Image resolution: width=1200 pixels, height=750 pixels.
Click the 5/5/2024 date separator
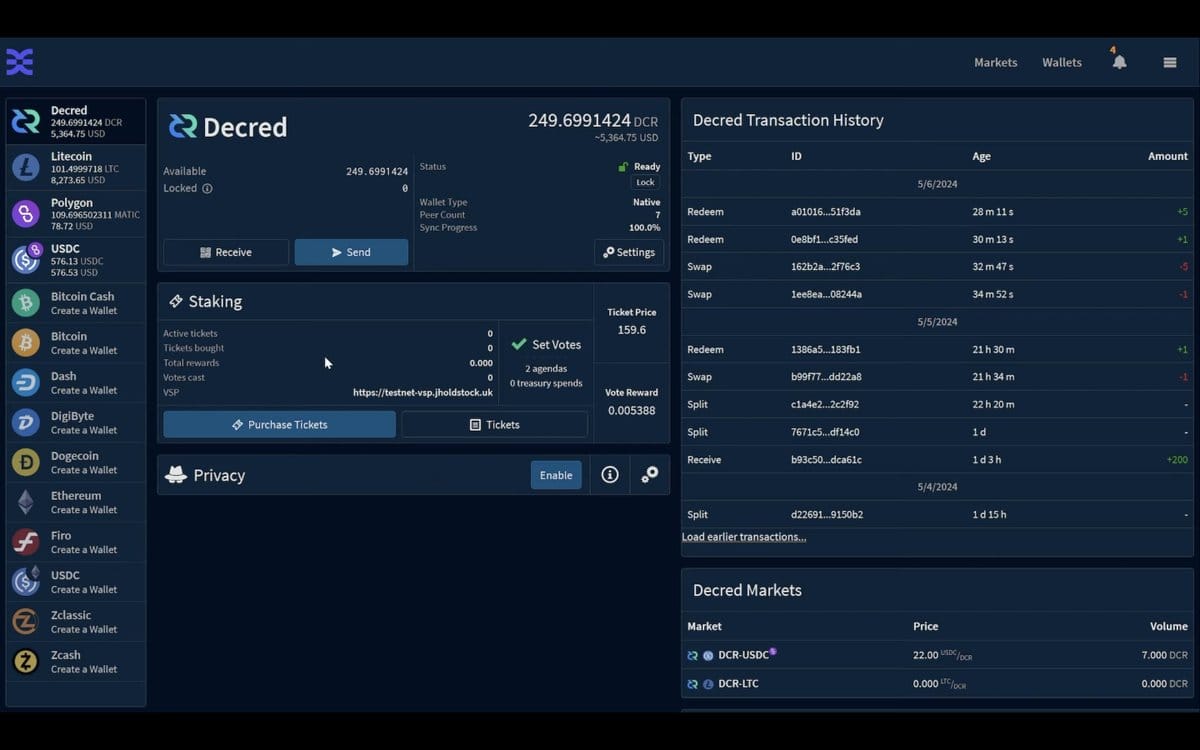pos(937,322)
